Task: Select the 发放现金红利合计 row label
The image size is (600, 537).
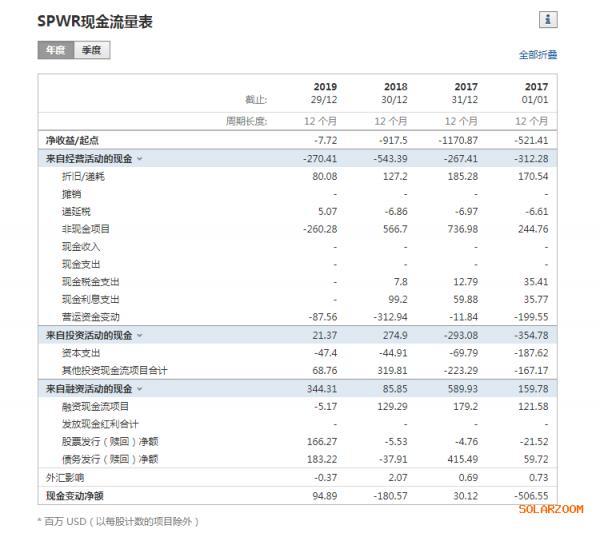Action: tap(100, 424)
